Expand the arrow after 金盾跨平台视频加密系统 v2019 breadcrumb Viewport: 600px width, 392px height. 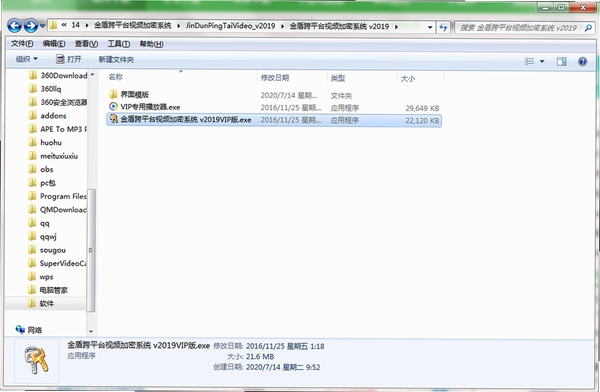pos(396,27)
